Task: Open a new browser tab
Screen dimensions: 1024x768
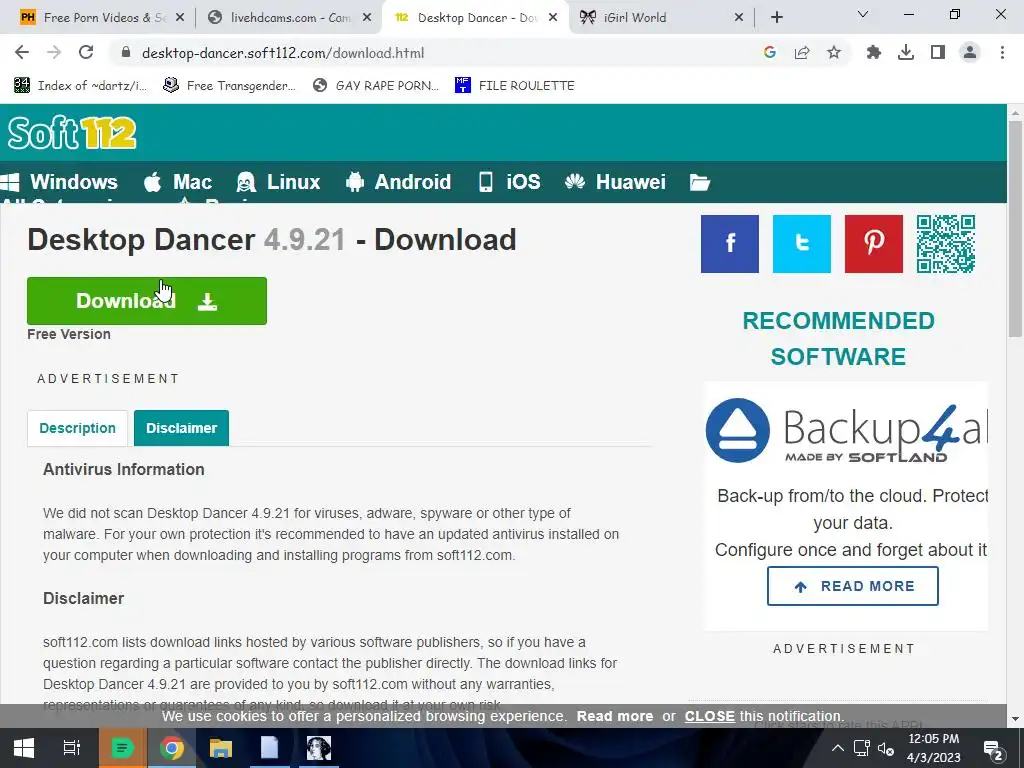Action: click(776, 17)
